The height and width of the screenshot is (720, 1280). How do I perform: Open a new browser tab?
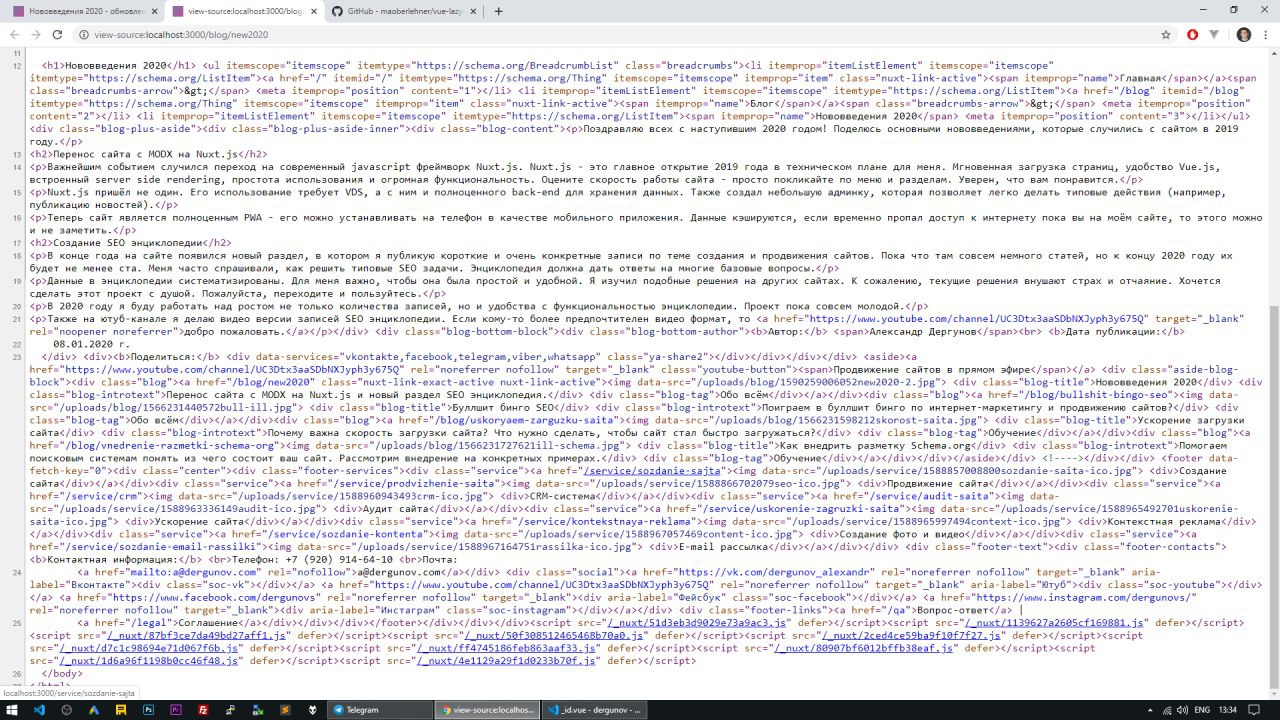498,11
